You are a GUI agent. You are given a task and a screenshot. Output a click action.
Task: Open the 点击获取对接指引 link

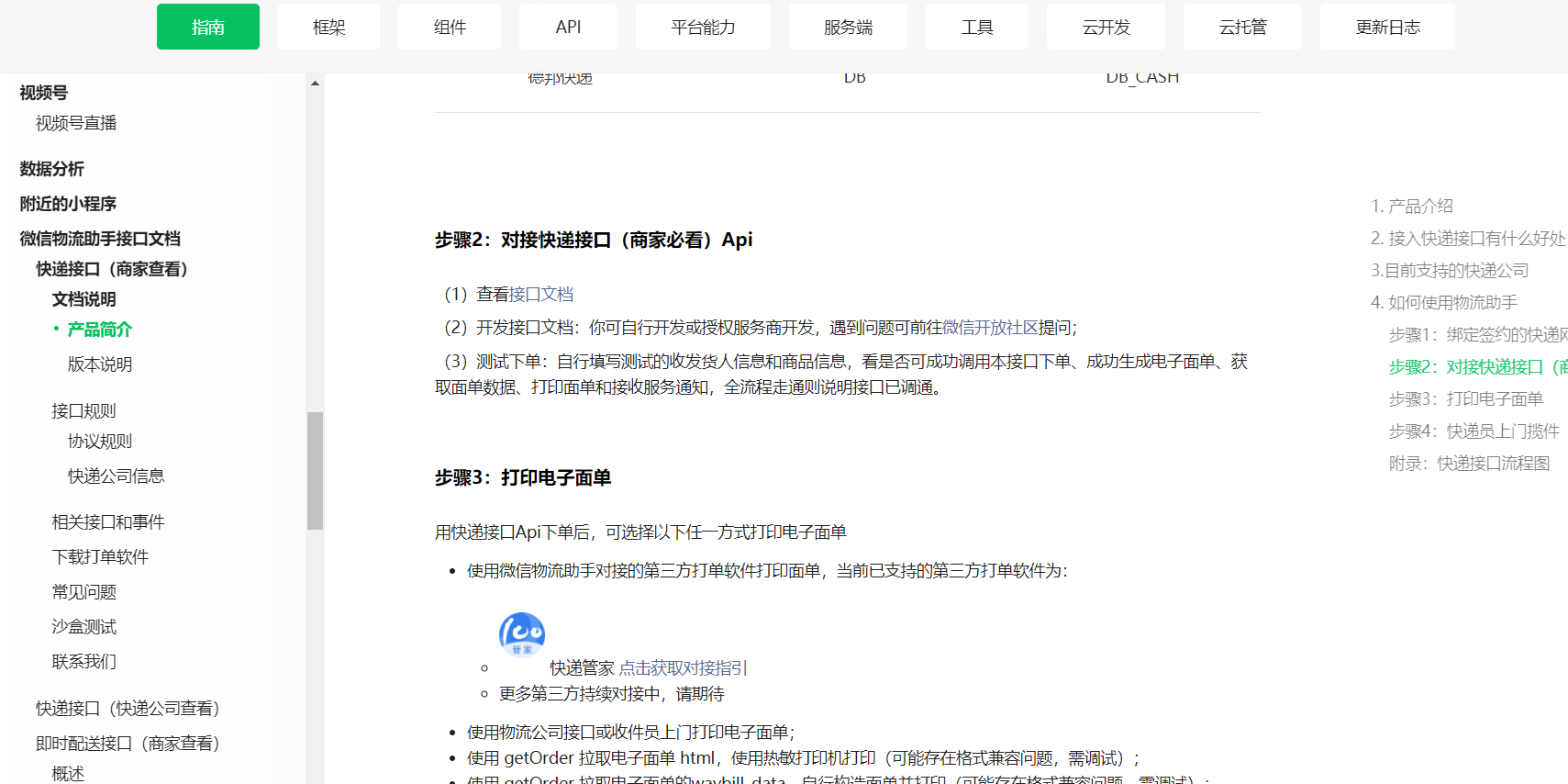[x=684, y=668]
